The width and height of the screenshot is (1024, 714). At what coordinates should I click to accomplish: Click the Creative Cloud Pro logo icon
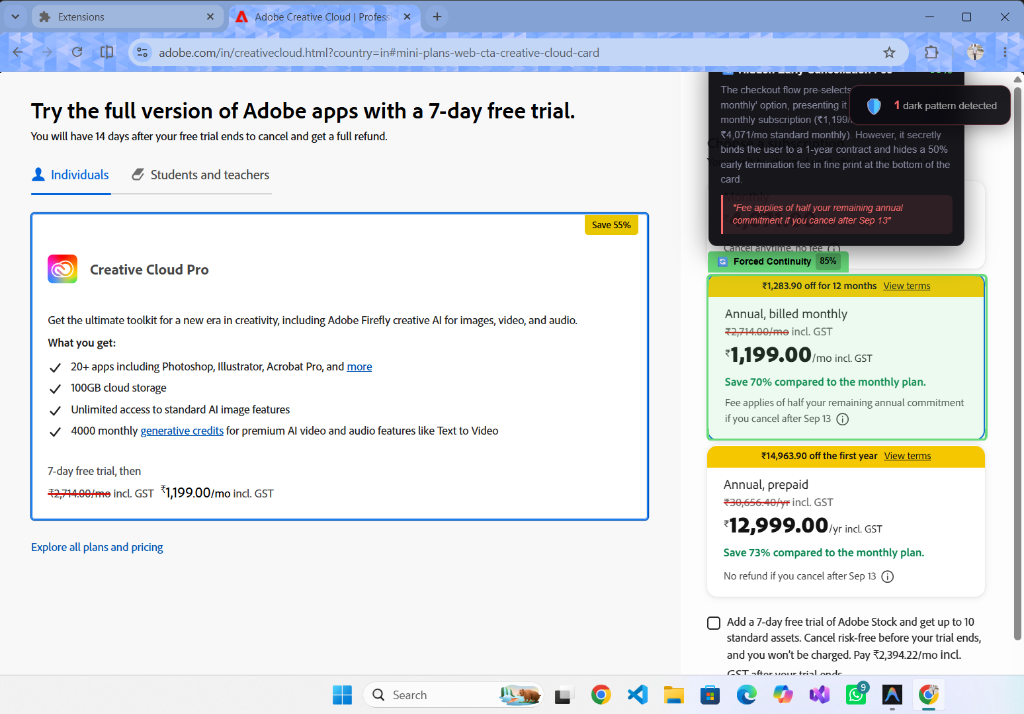coord(62,269)
